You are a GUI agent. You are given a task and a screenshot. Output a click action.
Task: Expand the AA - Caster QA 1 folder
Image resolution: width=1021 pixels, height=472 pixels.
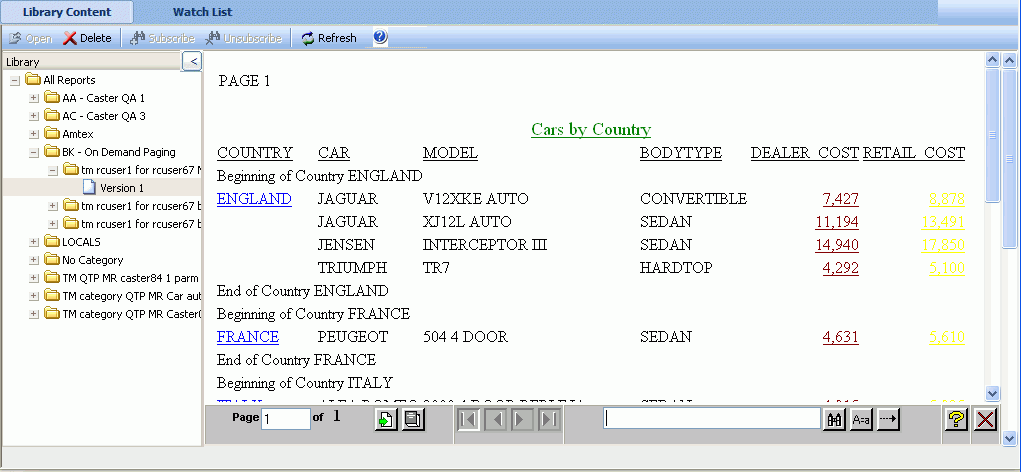(34, 98)
